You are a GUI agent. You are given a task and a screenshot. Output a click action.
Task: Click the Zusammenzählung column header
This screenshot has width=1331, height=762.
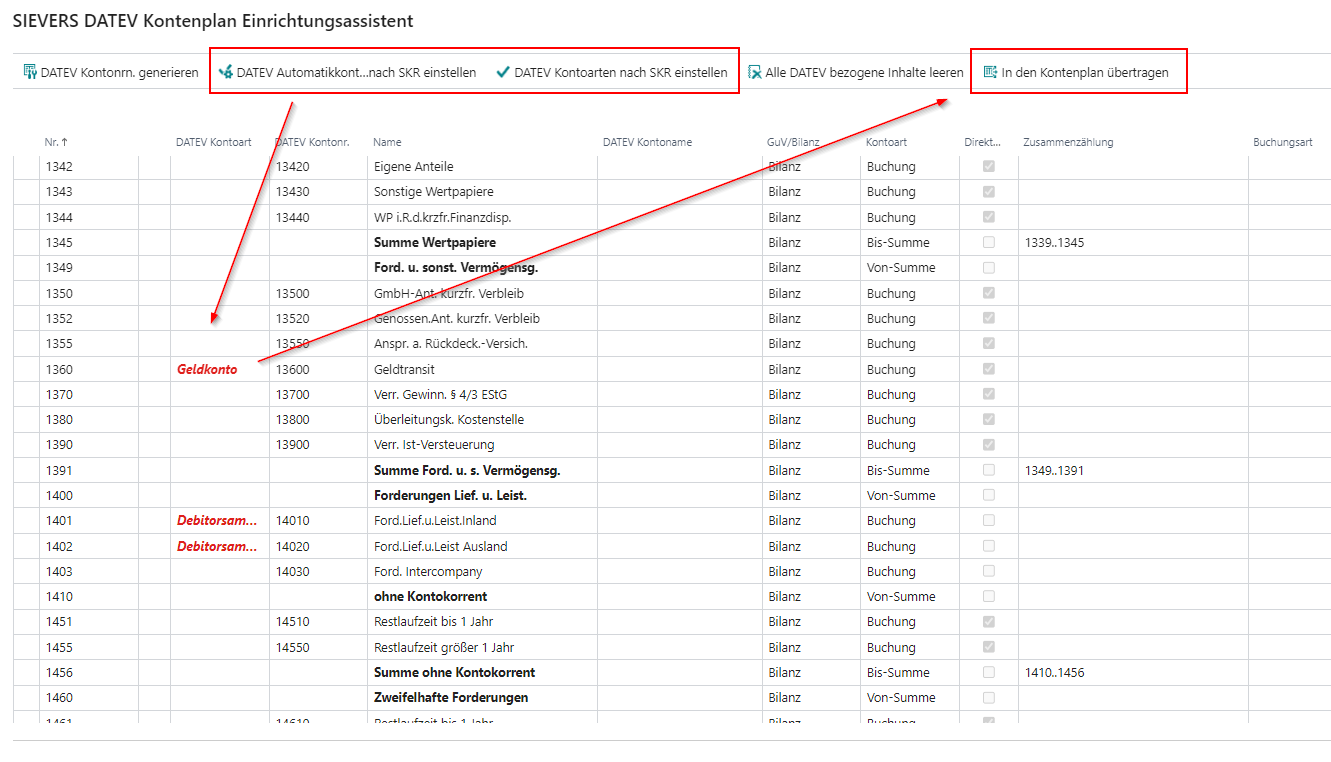point(1067,142)
